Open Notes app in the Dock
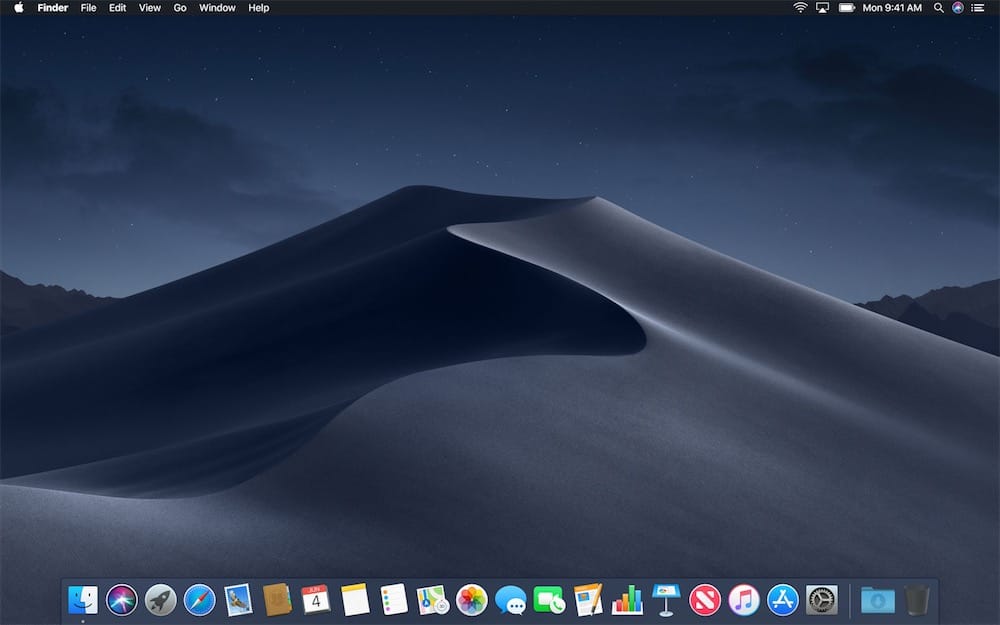 355,599
